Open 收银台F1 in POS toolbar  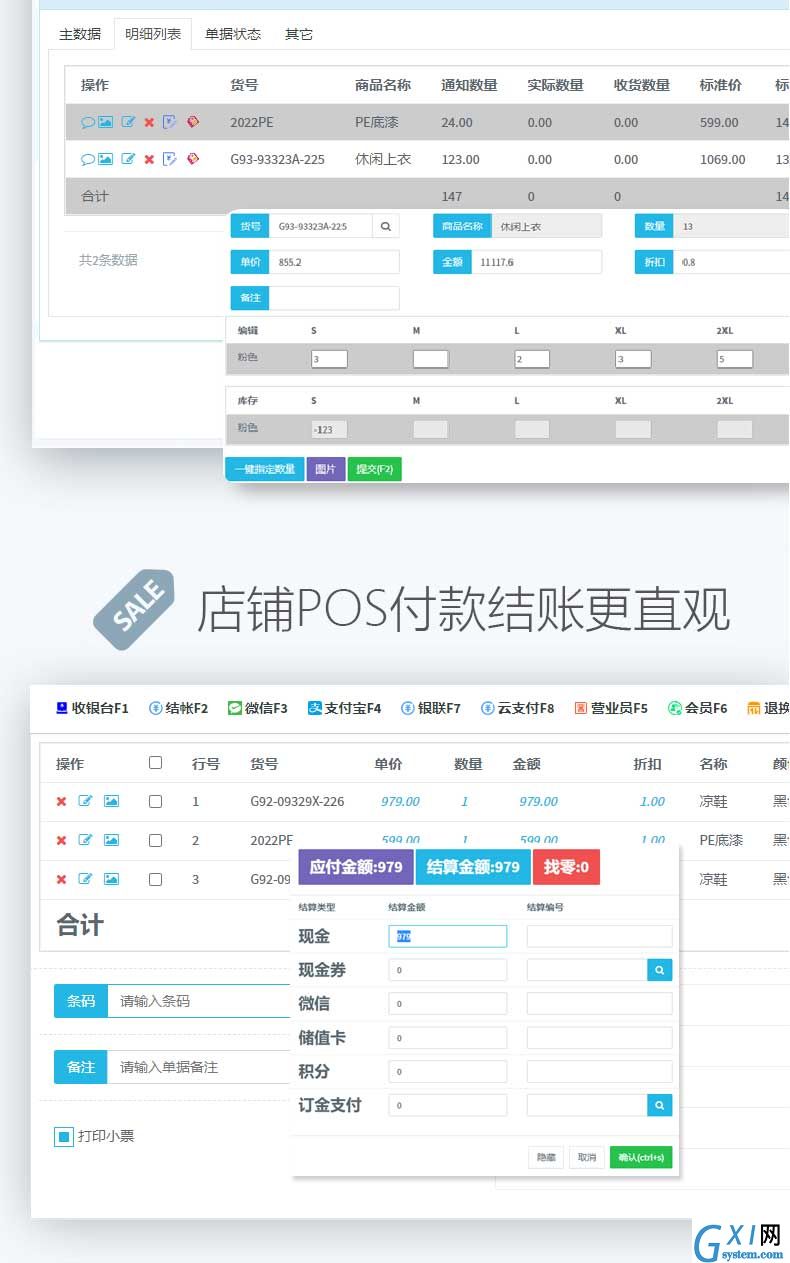point(92,708)
